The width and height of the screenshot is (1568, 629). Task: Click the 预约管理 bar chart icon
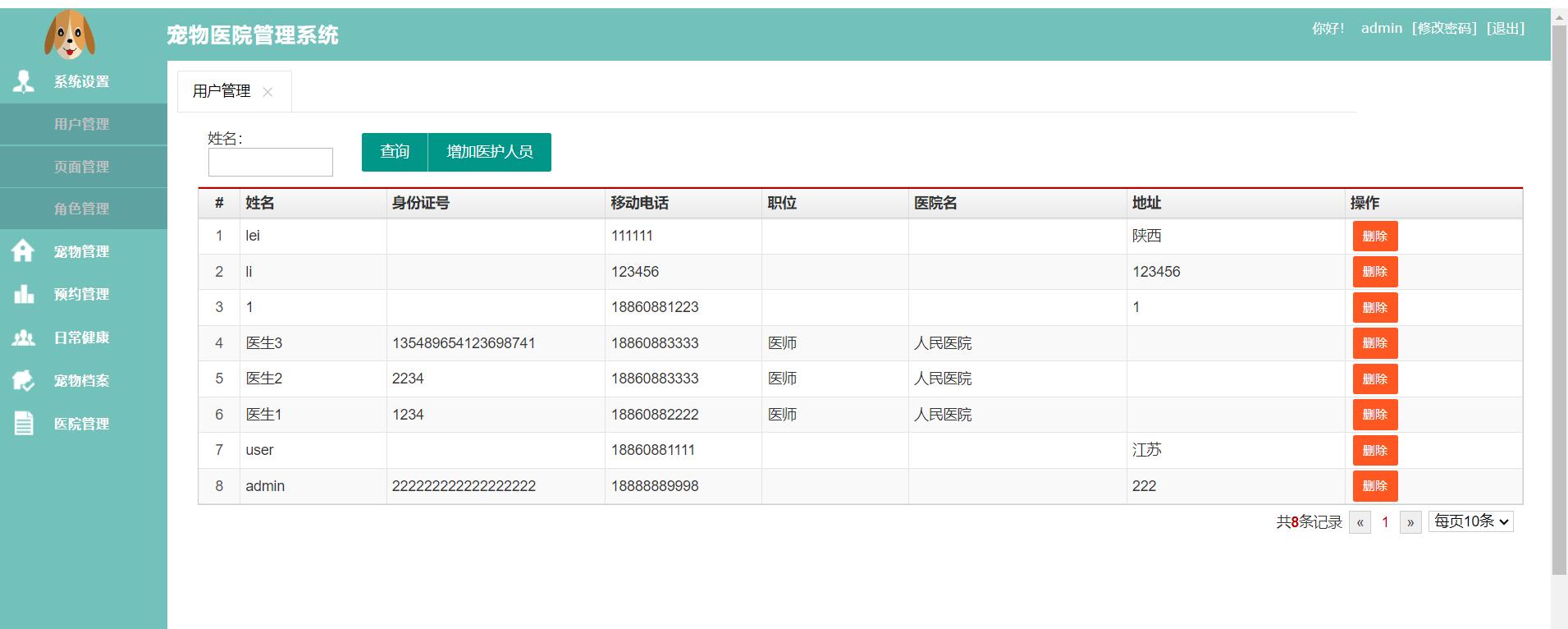pyautogui.click(x=24, y=294)
